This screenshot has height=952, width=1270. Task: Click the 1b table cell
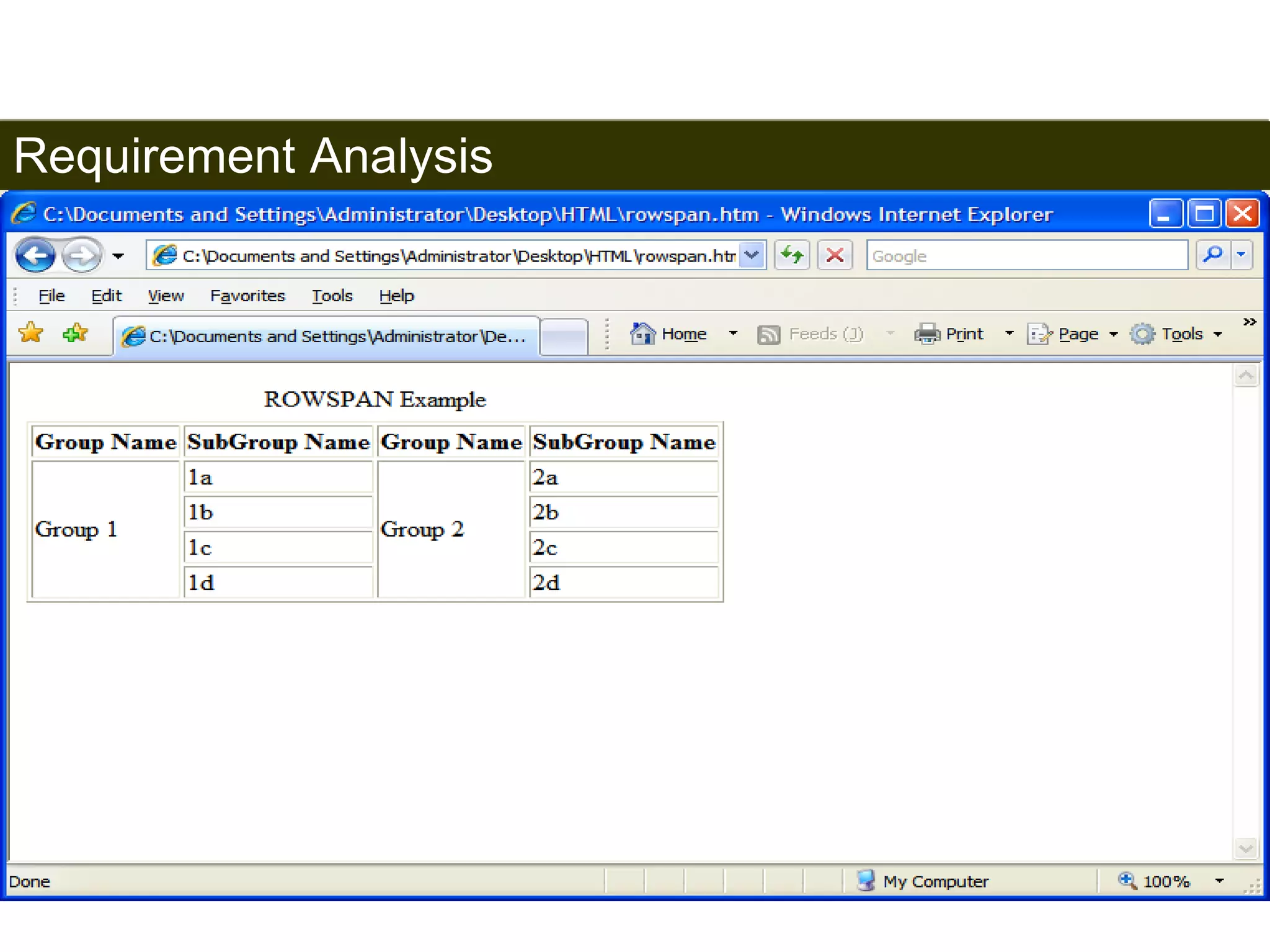coord(278,512)
